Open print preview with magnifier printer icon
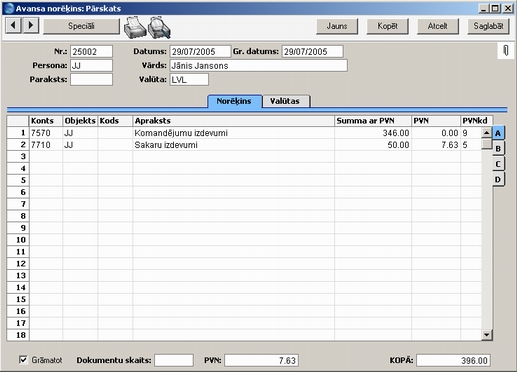Image resolution: width=517 pixels, height=372 pixels. tap(159, 28)
